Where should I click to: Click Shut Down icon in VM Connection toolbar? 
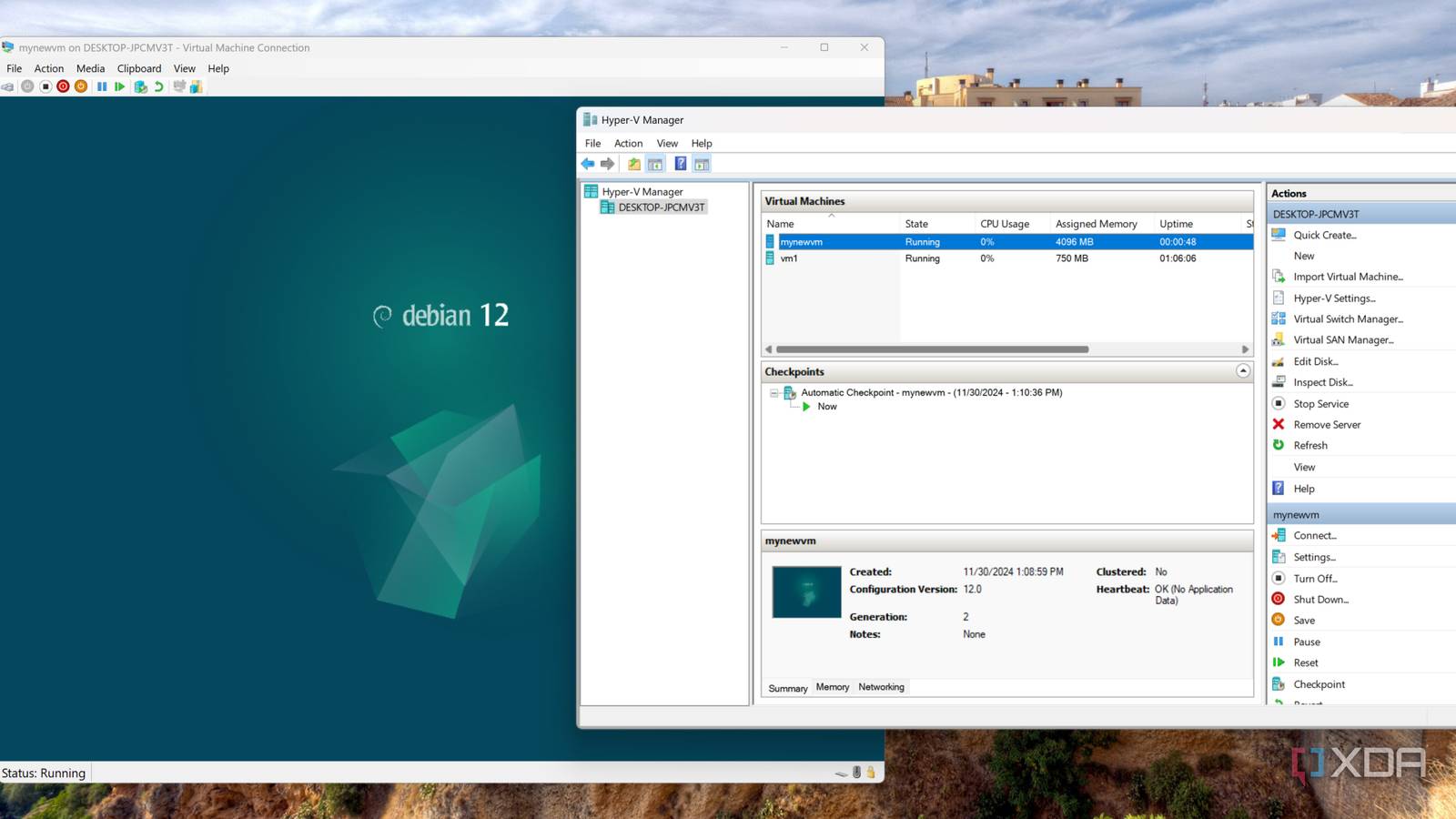(x=63, y=86)
